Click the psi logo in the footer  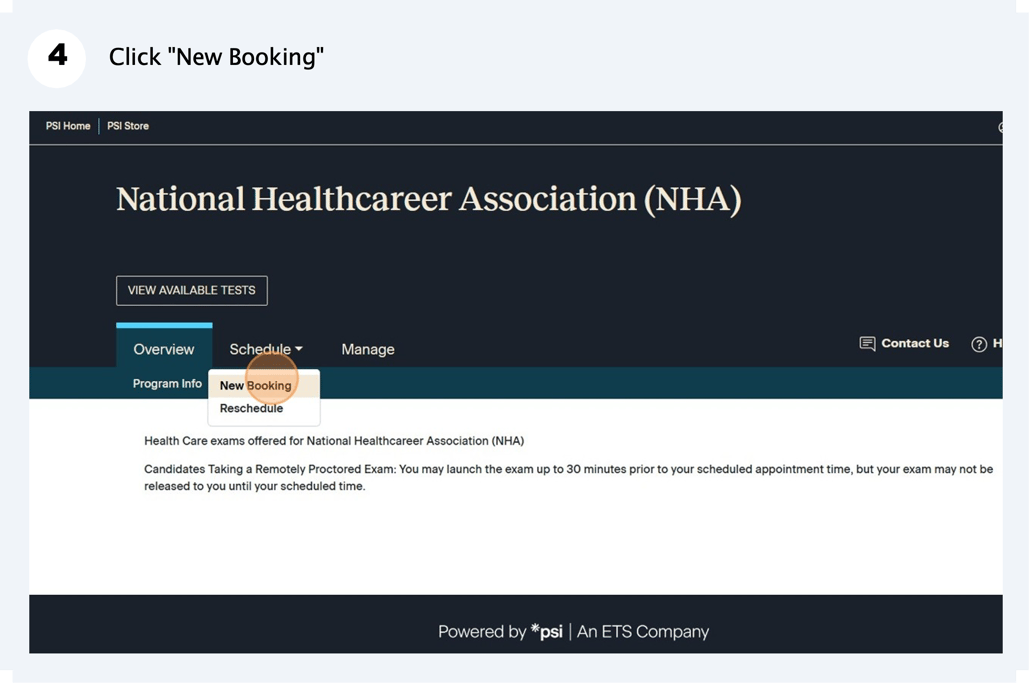point(546,631)
